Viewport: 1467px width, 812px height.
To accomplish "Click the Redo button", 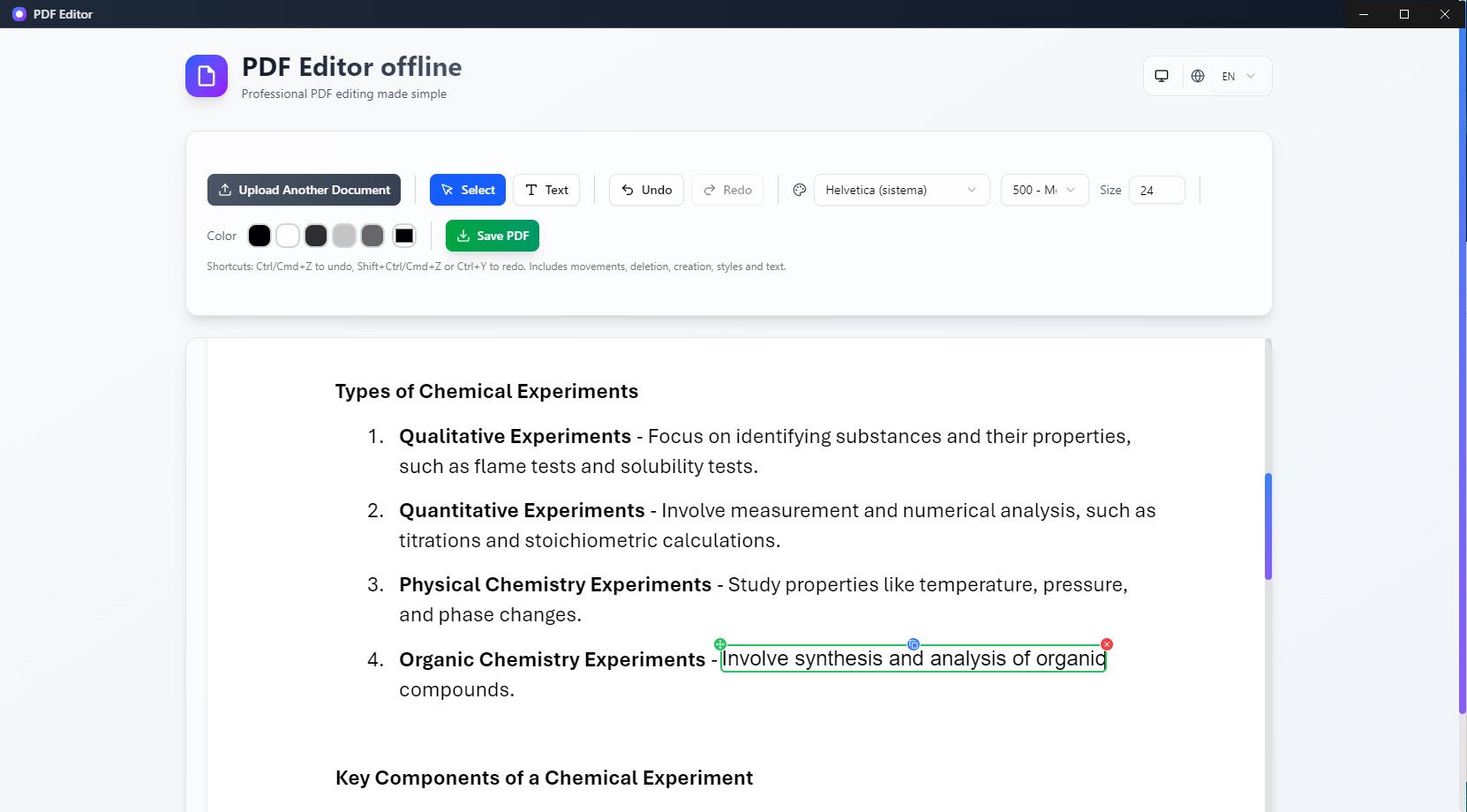I will tap(727, 190).
